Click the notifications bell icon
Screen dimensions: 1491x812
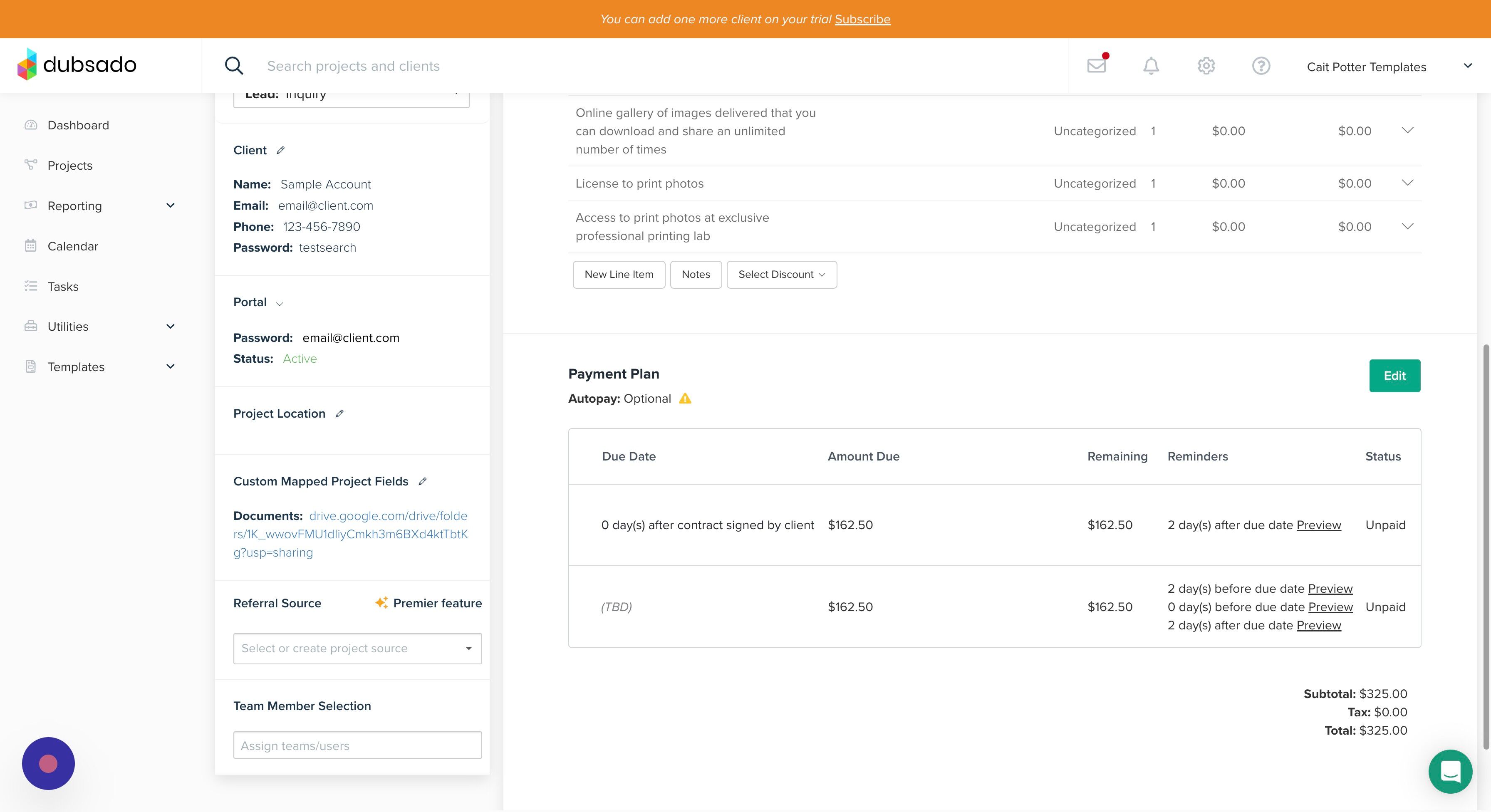coord(1151,66)
